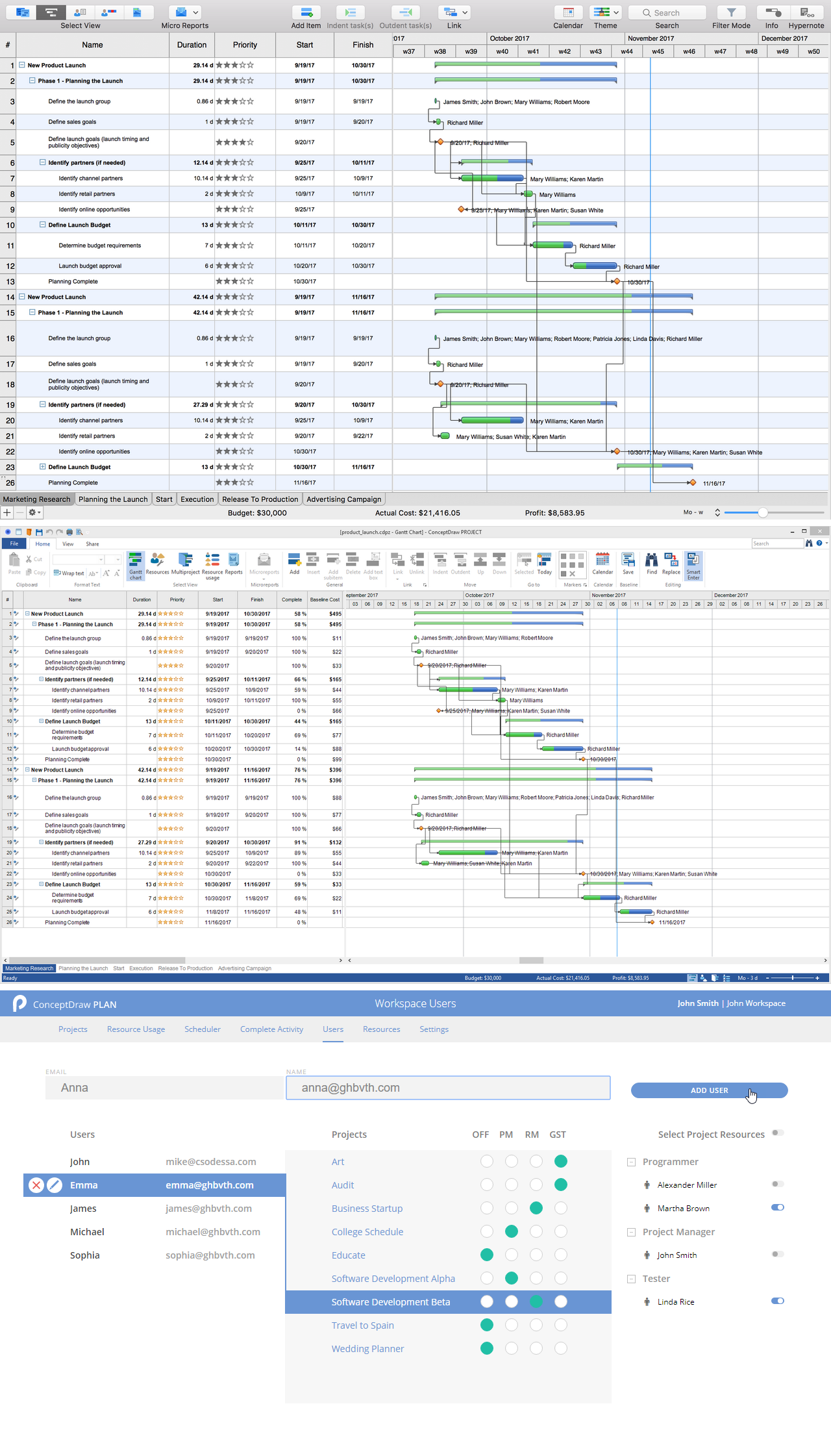The image size is (831, 1456).
Task: Click the ADD USER button
Action: pos(710,1090)
